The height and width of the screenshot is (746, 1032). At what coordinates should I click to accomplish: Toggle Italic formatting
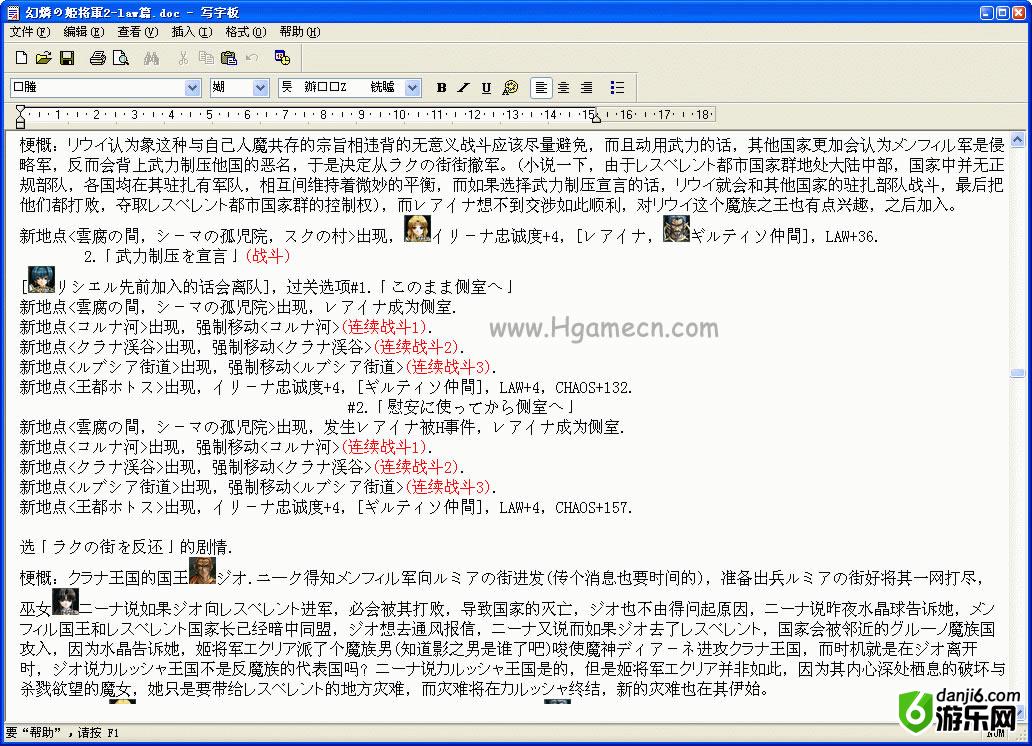click(464, 88)
